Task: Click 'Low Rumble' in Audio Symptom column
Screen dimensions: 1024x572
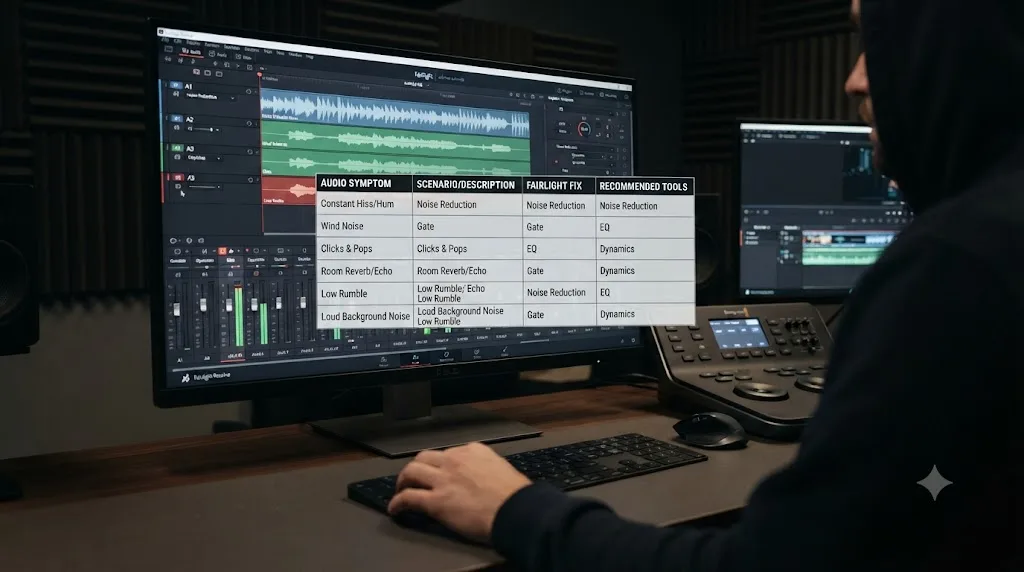Action: 344,294
